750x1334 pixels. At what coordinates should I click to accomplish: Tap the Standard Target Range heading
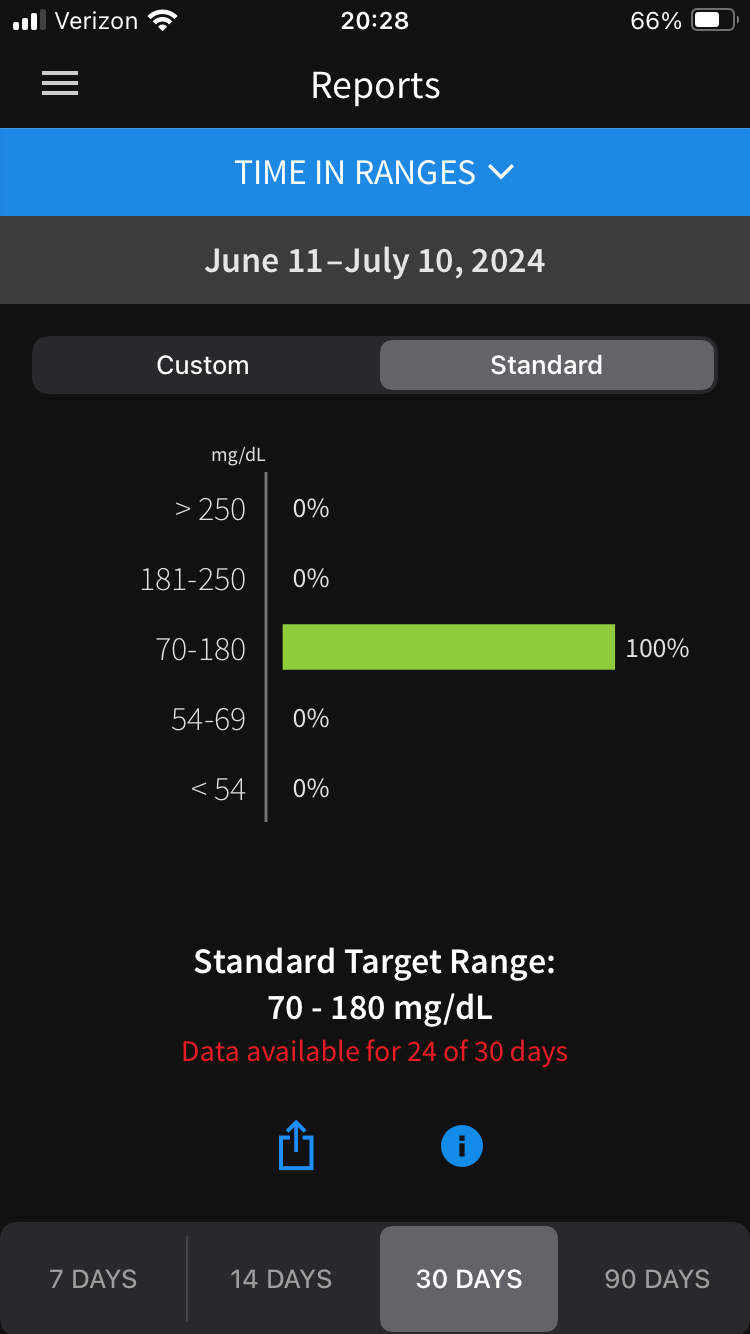click(x=375, y=962)
